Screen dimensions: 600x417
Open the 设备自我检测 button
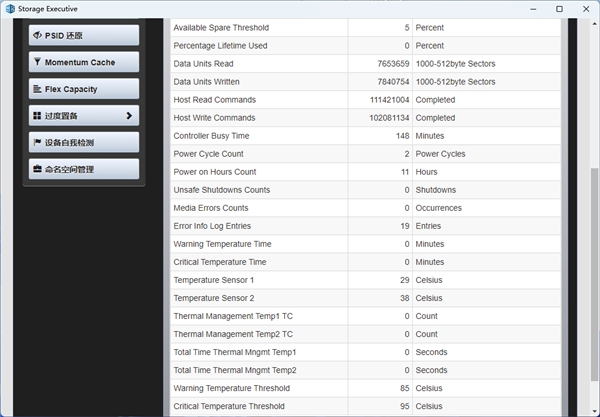pos(84,142)
